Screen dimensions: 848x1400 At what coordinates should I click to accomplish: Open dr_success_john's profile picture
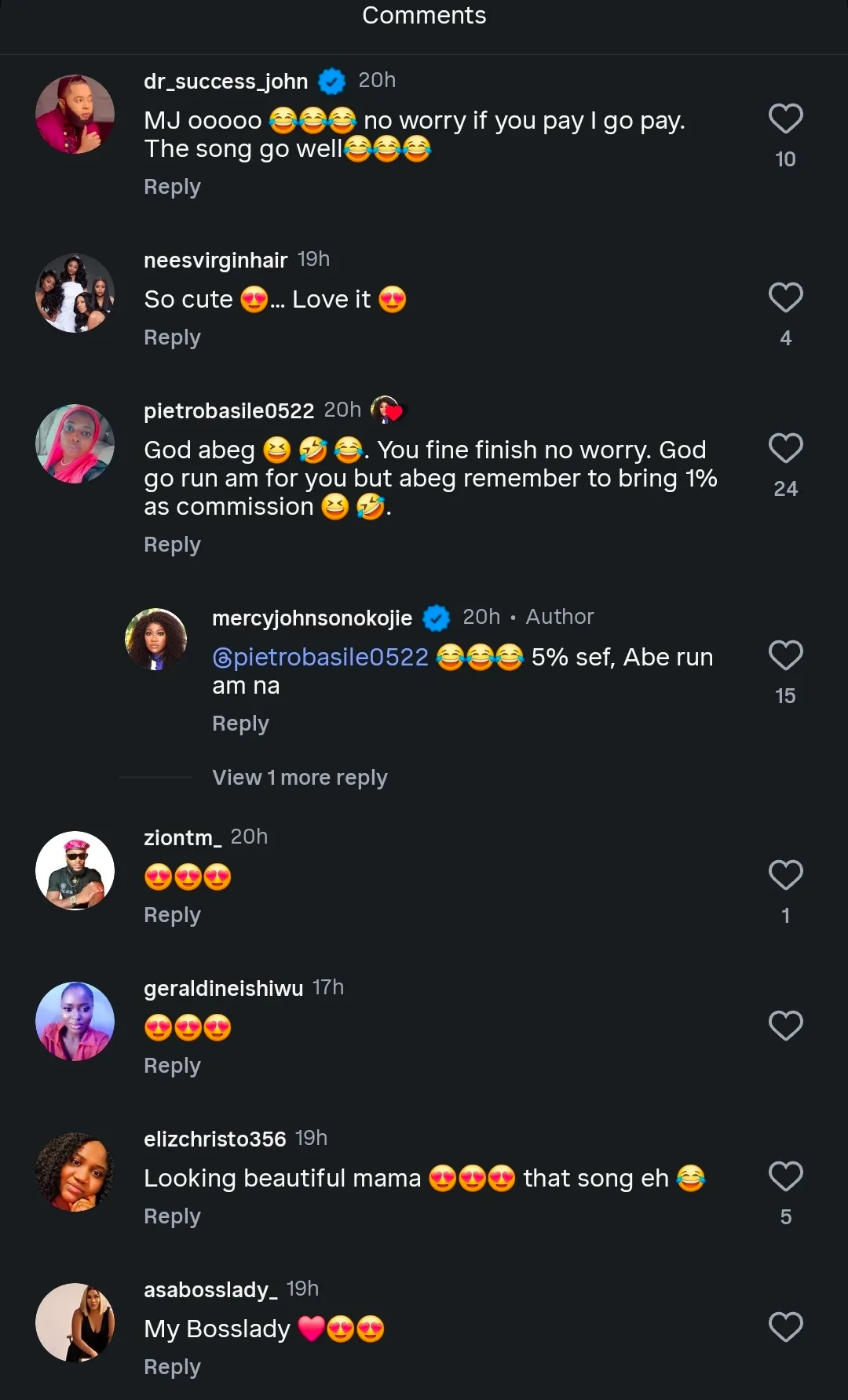pyautogui.click(x=75, y=115)
